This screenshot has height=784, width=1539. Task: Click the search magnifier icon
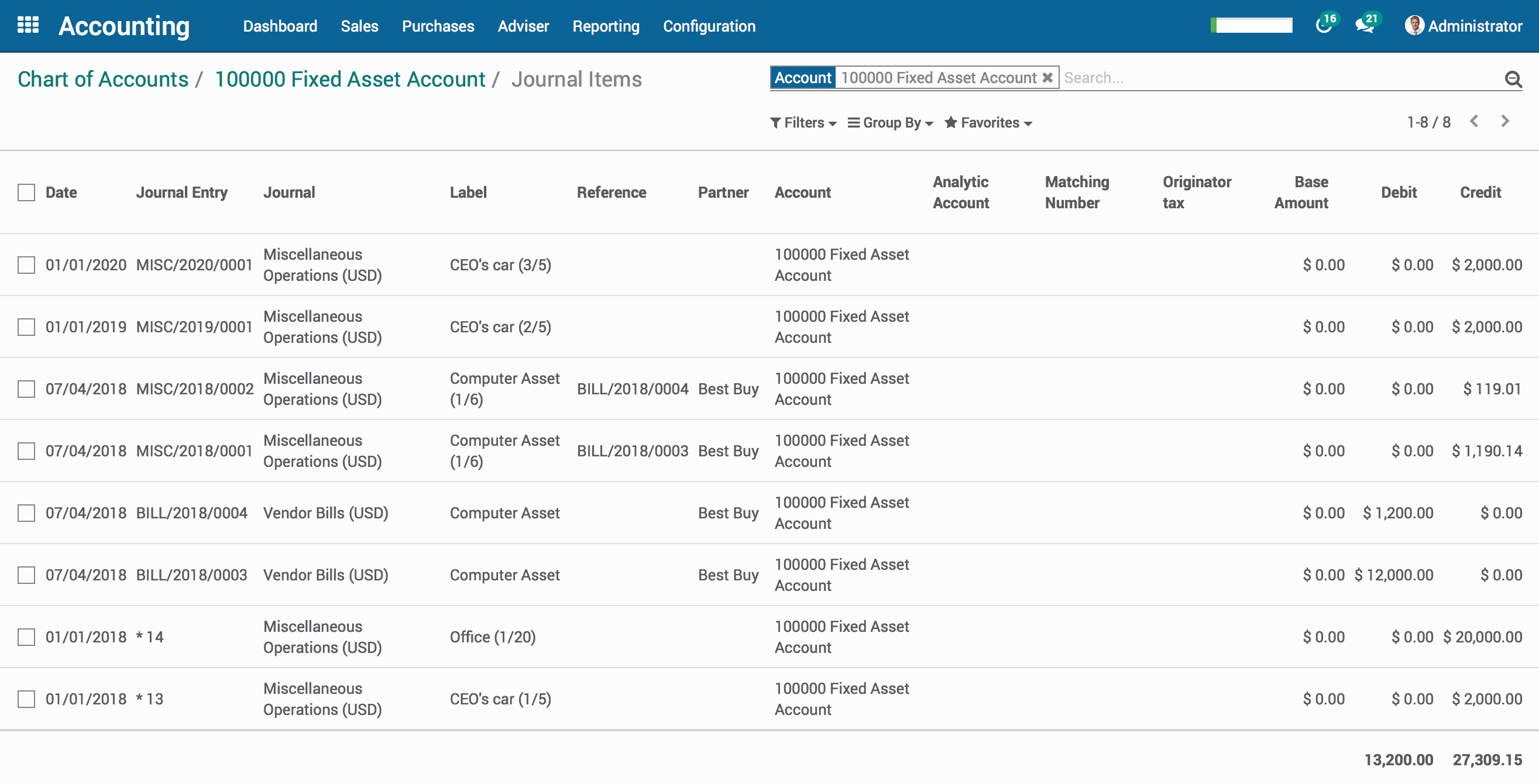(x=1513, y=78)
